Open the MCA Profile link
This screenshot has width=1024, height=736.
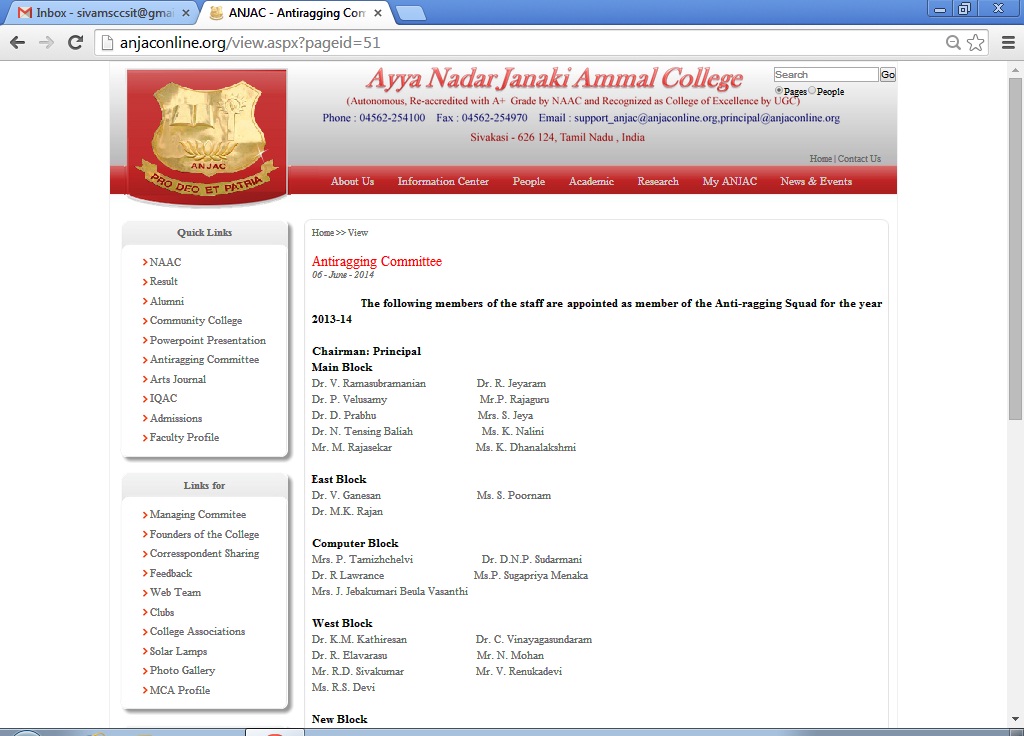[x=180, y=690]
